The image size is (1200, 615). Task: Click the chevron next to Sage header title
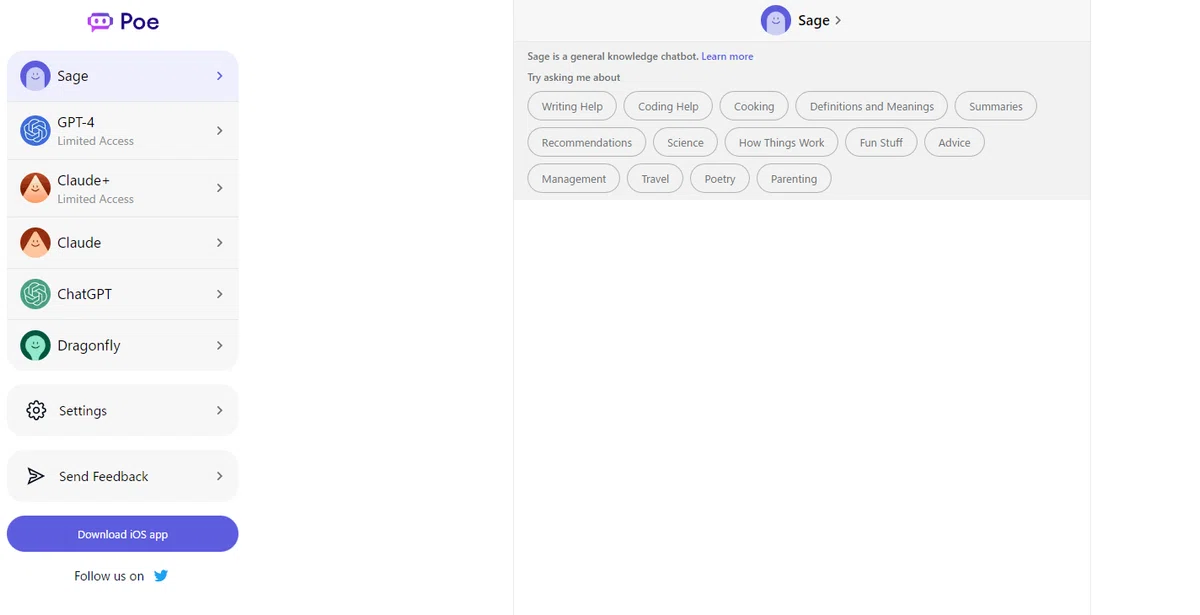coord(838,21)
